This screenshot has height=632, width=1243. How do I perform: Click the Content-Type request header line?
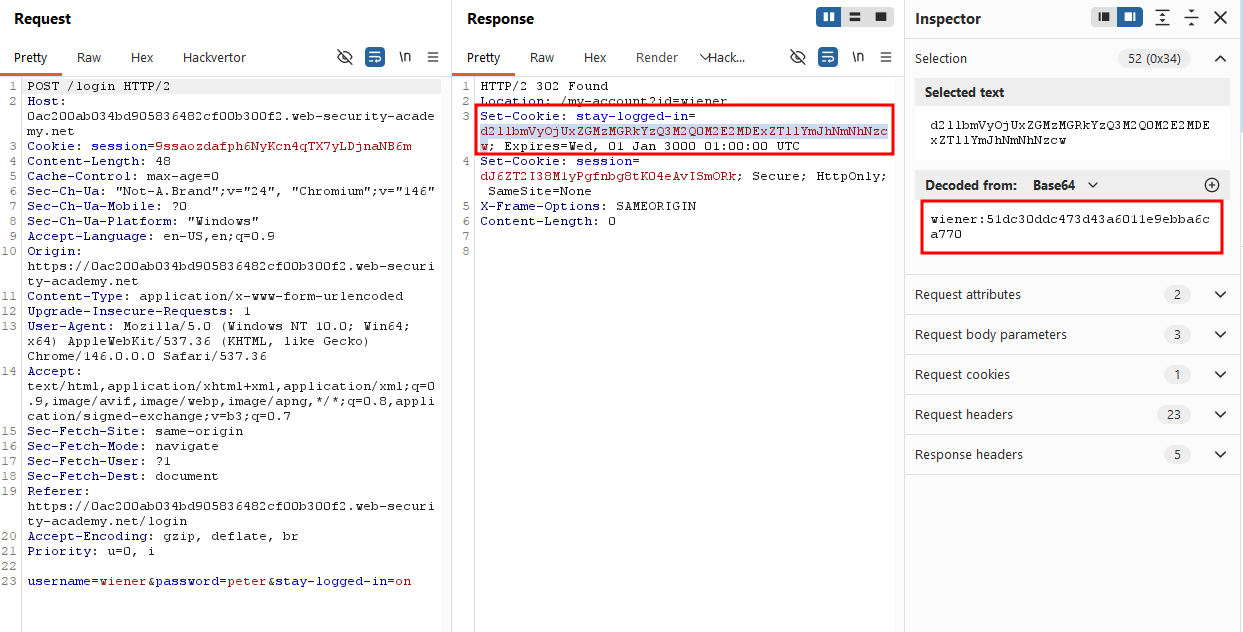tap(215, 296)
